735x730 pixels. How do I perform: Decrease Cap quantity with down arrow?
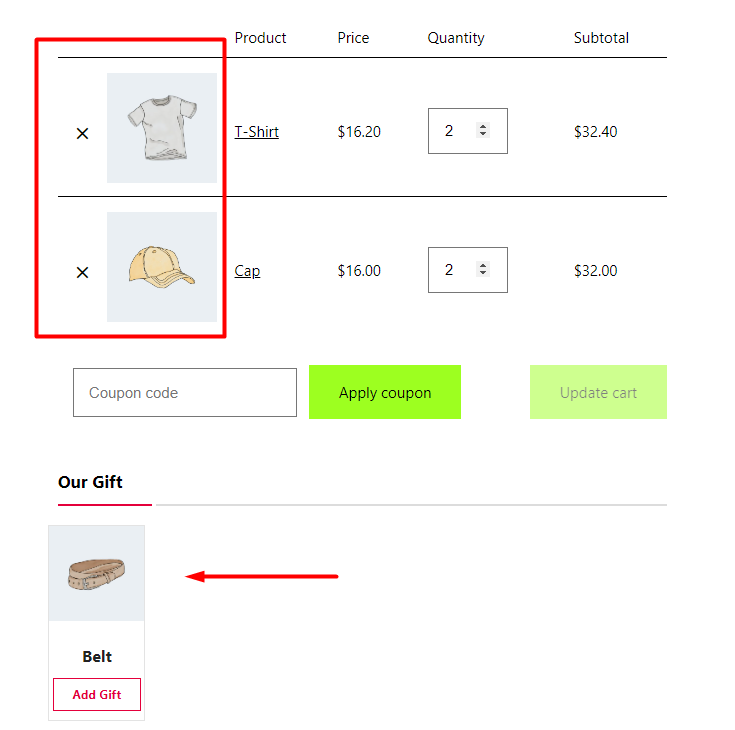click(483, 272)
